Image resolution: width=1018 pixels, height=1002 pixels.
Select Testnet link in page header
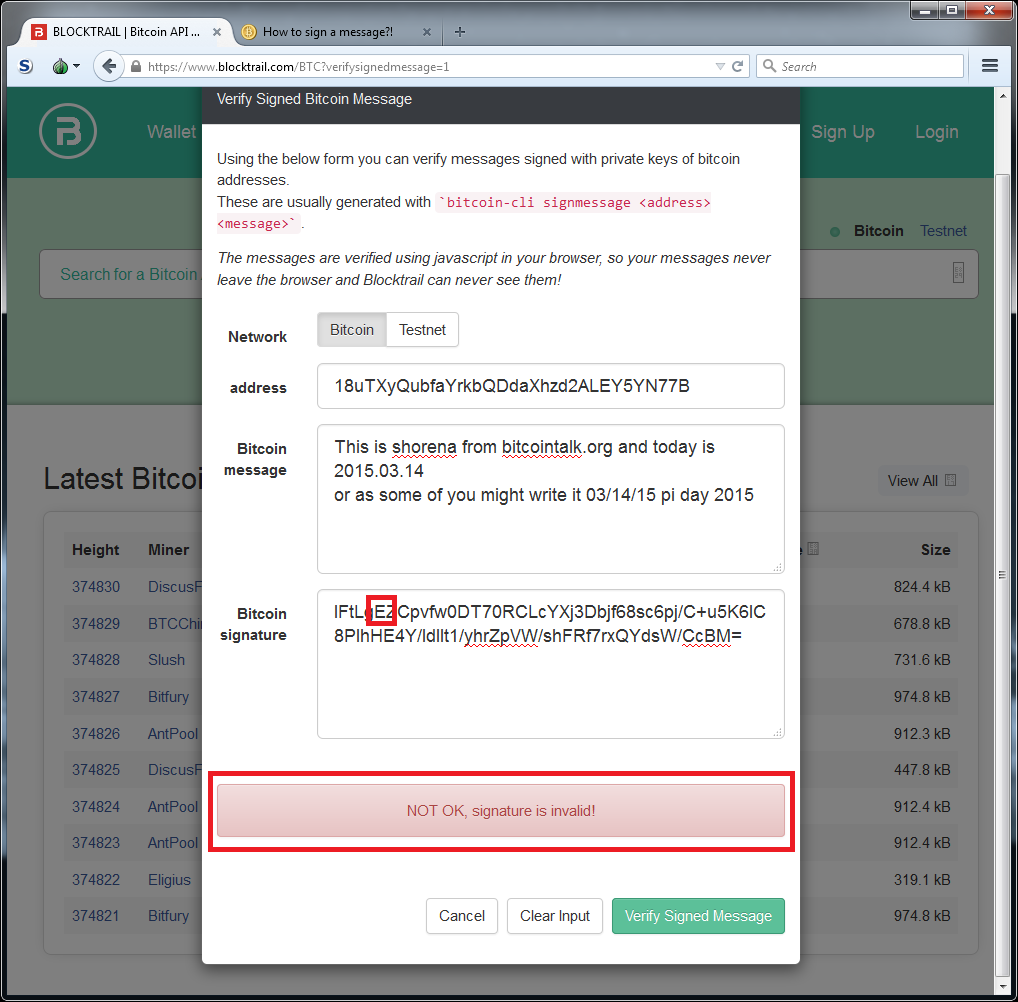point(943,231)
